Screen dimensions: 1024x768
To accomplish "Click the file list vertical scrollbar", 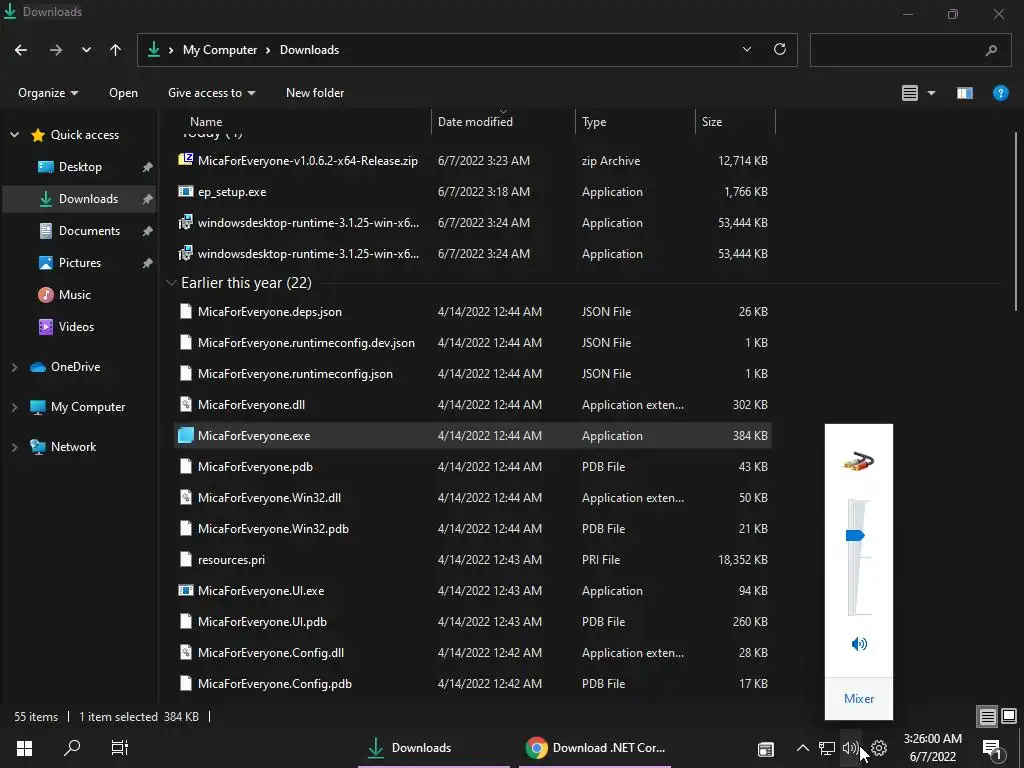I will coord(1016,221).
